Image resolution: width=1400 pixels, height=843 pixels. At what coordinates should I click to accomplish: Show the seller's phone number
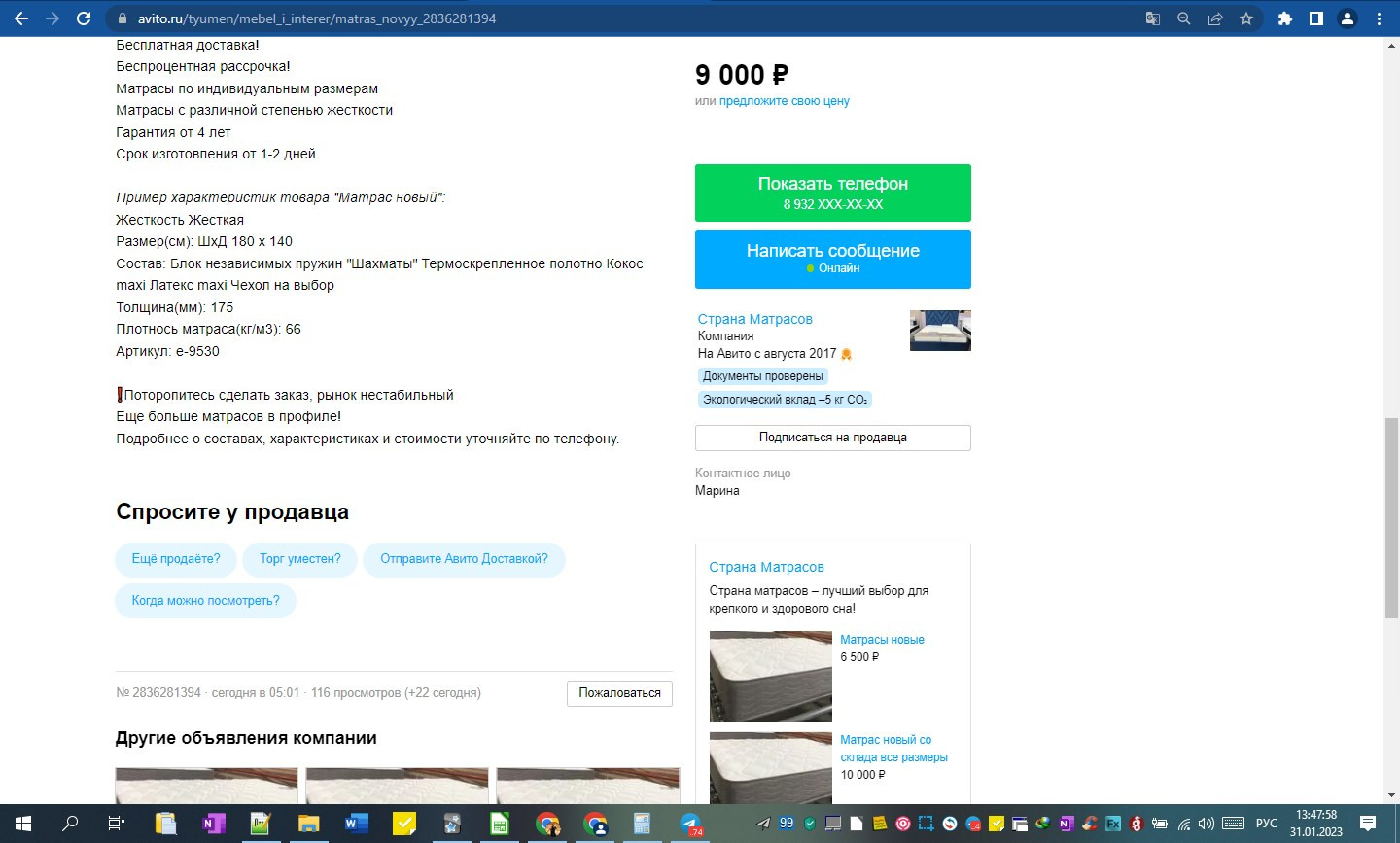point(833,193)
